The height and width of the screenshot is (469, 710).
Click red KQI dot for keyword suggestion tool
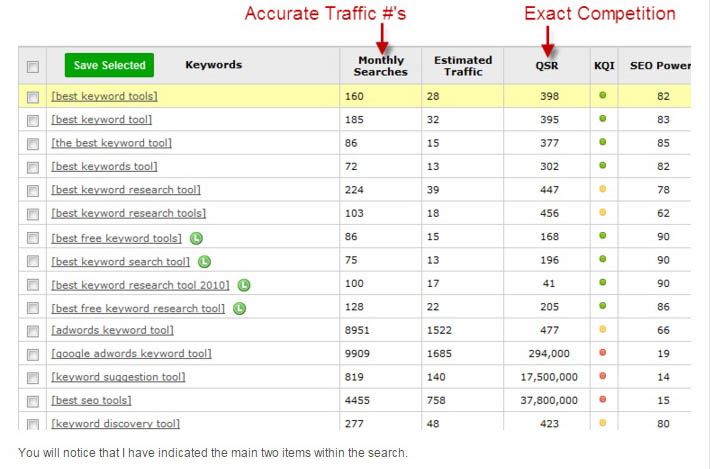tap(603, 376)
